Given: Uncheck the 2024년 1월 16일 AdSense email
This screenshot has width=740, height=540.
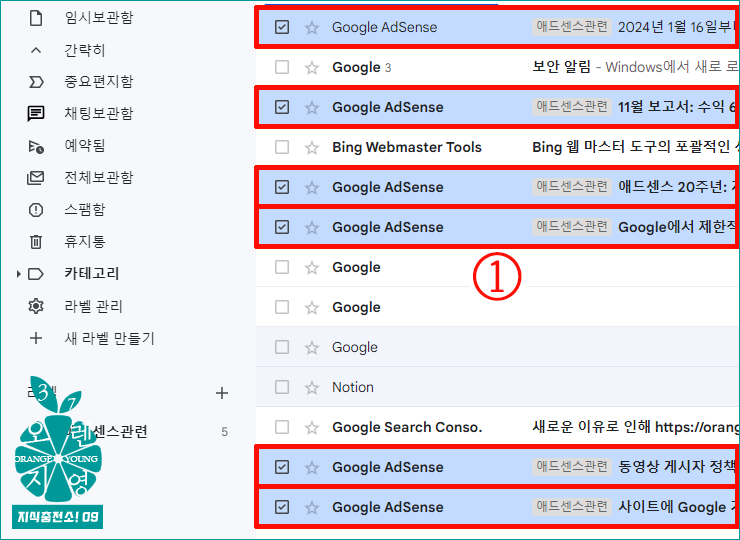Looking at the screenshot, I should click(282, 27).
